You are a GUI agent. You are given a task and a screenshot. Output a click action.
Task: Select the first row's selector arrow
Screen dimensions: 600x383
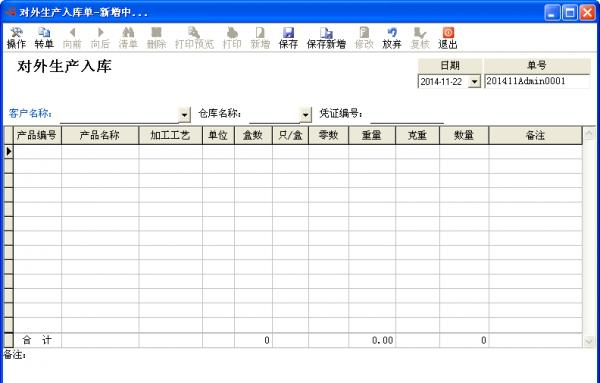pos(8,152)
